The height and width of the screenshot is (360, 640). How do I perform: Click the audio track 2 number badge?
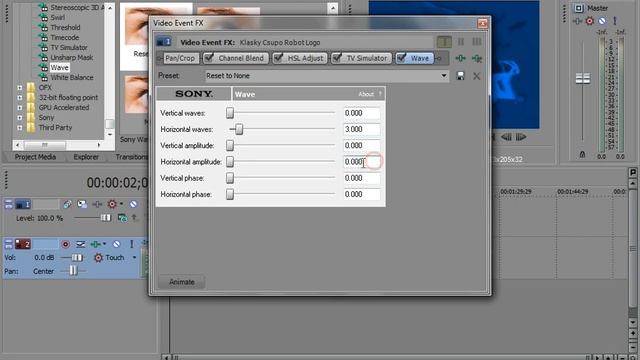pos(23,244)
